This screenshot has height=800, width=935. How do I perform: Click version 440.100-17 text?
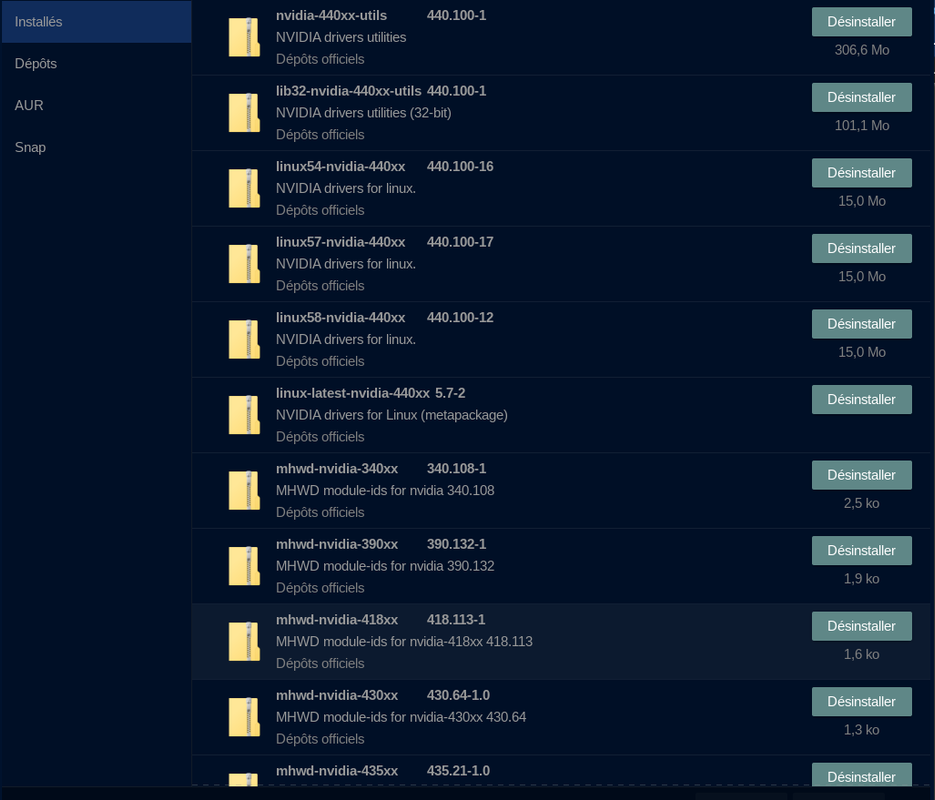pos(460,242)
